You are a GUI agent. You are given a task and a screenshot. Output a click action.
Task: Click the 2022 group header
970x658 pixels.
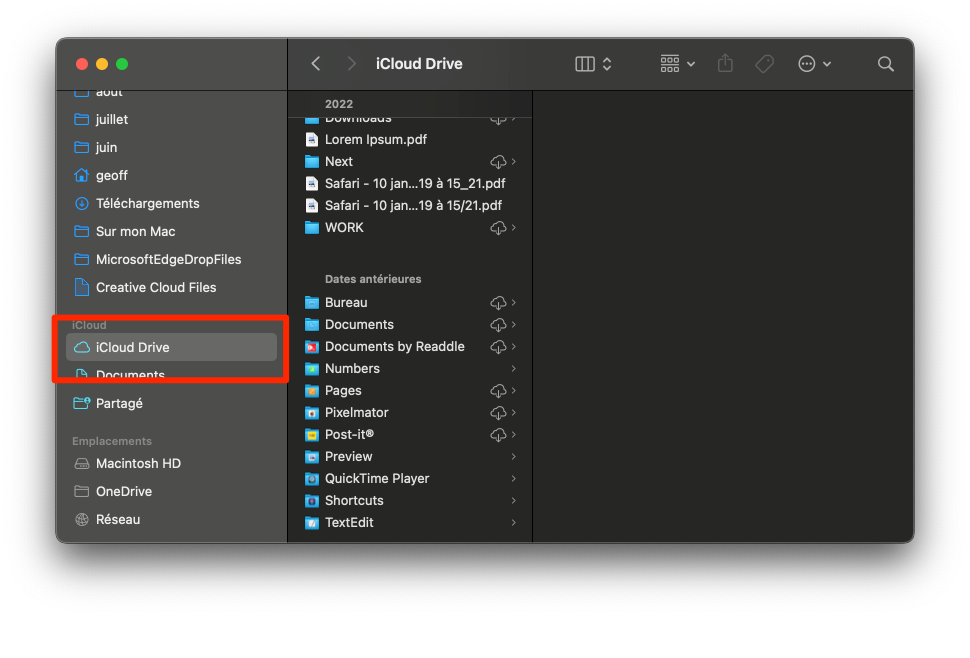pos(339,104)
